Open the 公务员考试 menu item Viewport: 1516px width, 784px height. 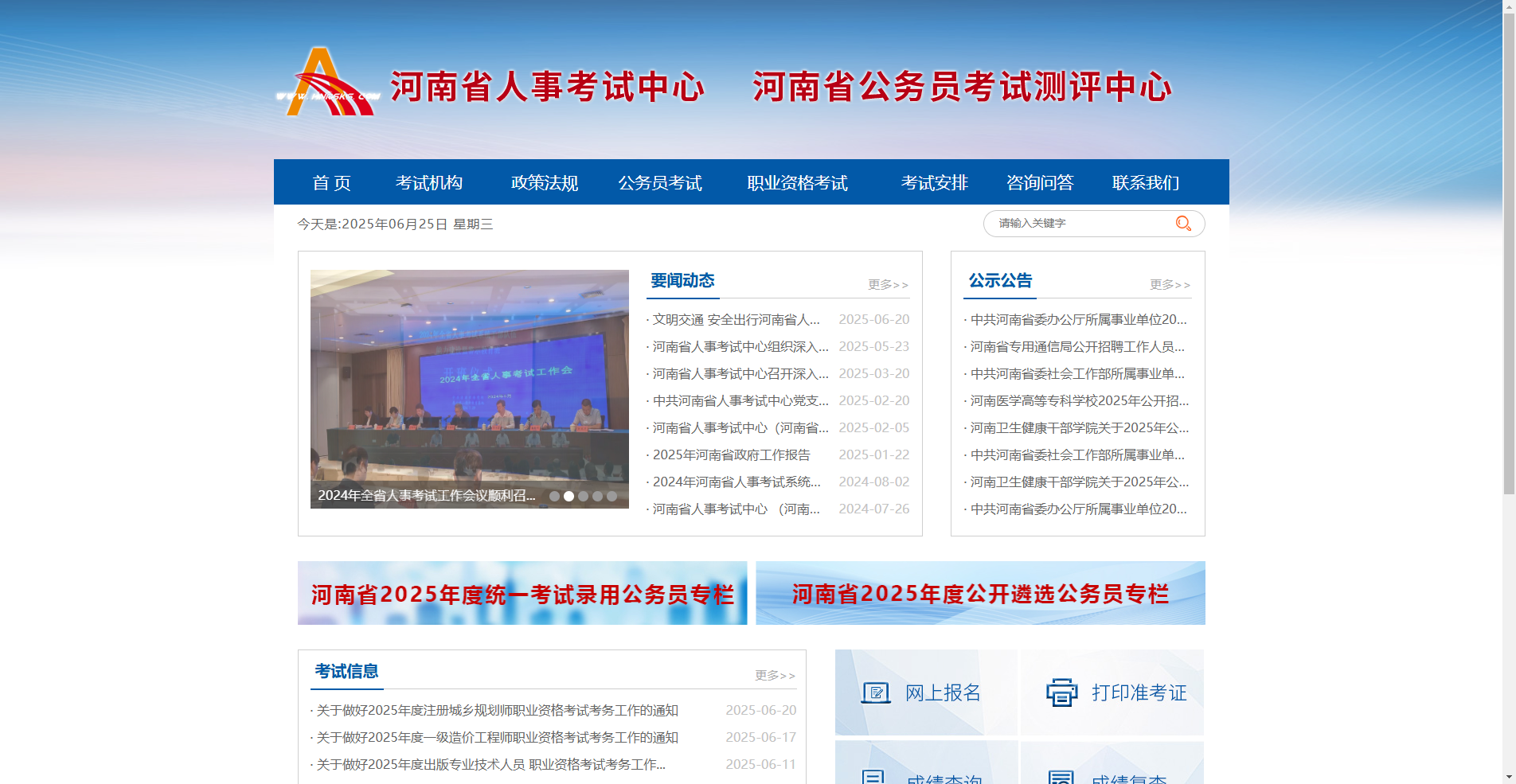[x=660, y=182]
